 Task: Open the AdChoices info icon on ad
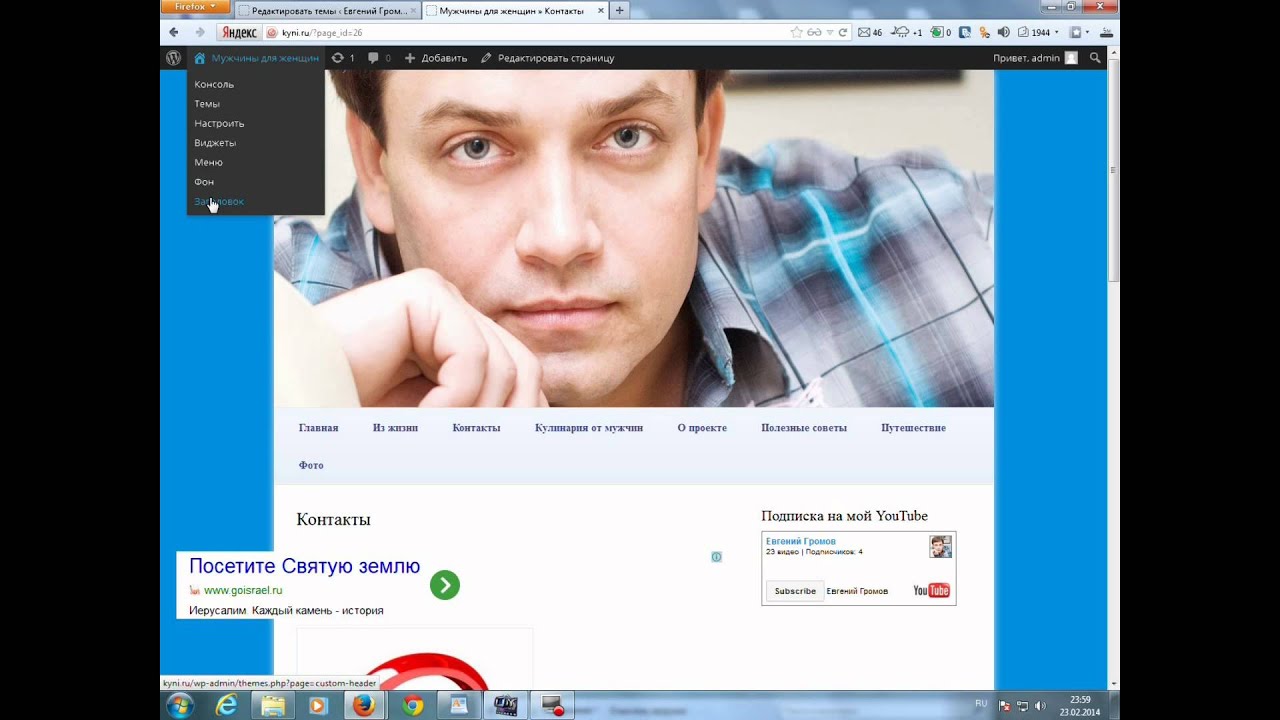tap(716, 557)
